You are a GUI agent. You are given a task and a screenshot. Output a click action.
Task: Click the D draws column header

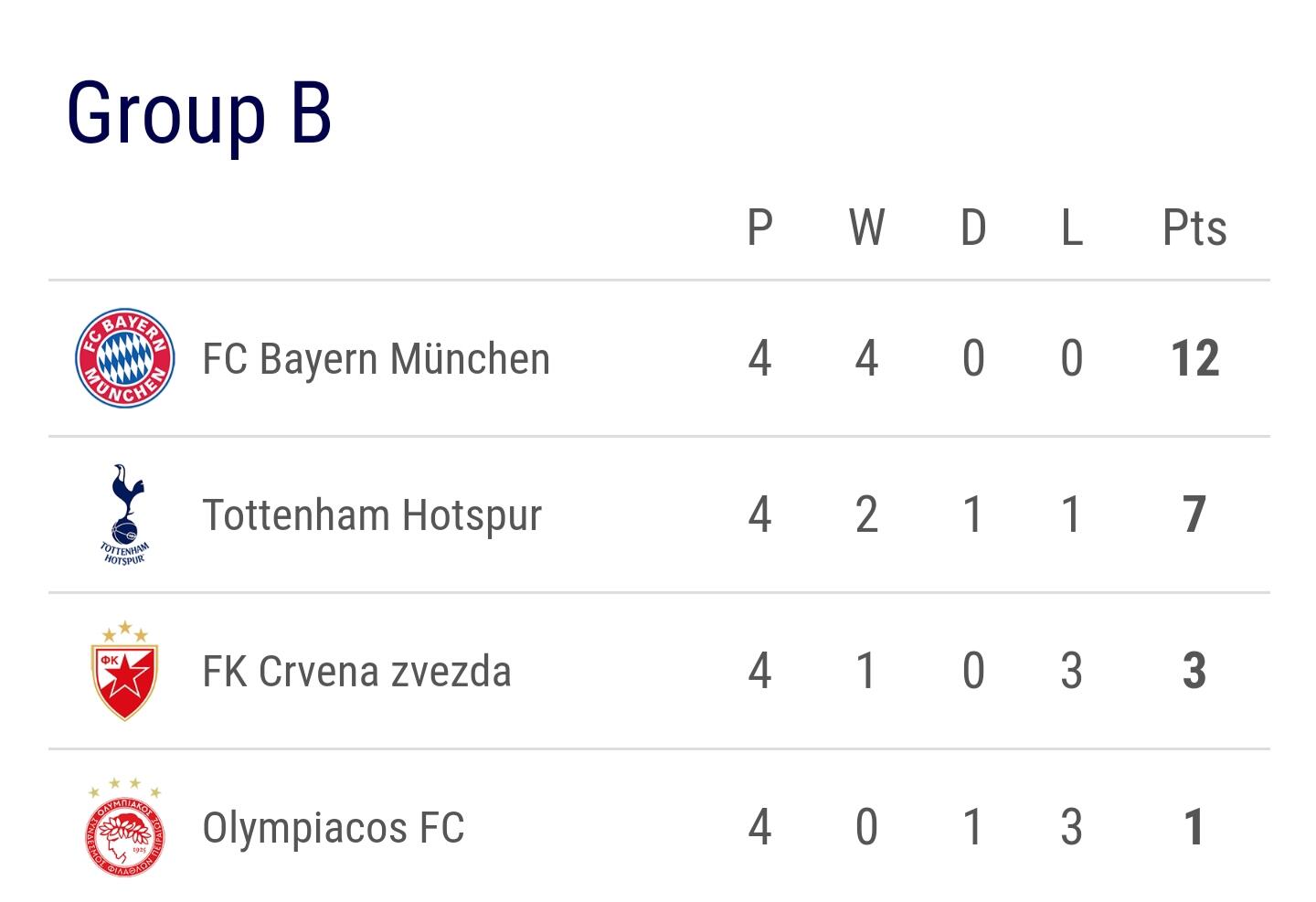coord(973,228)
